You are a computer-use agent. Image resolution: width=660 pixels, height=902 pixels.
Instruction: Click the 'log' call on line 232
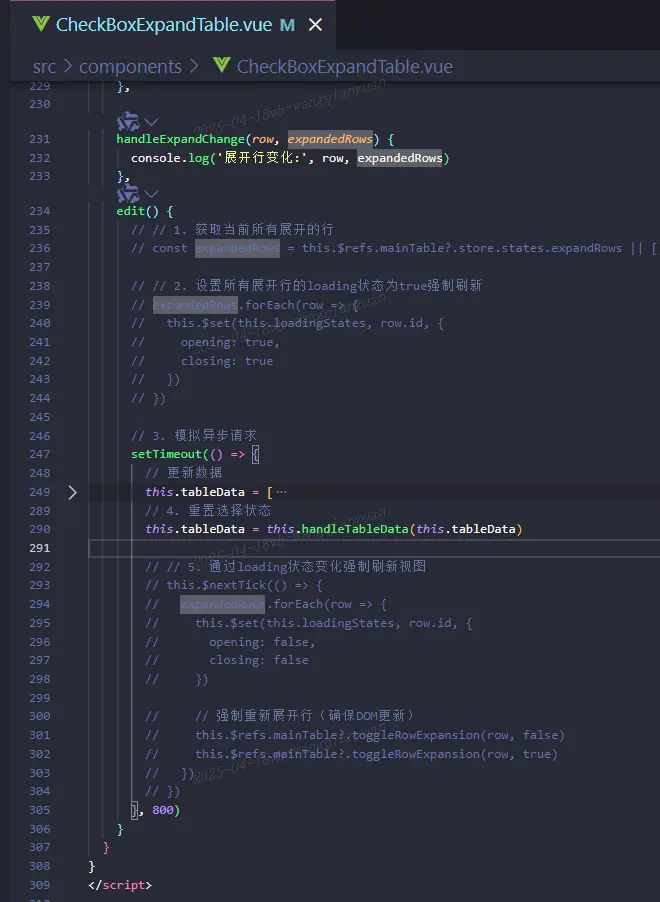[199, 158]
